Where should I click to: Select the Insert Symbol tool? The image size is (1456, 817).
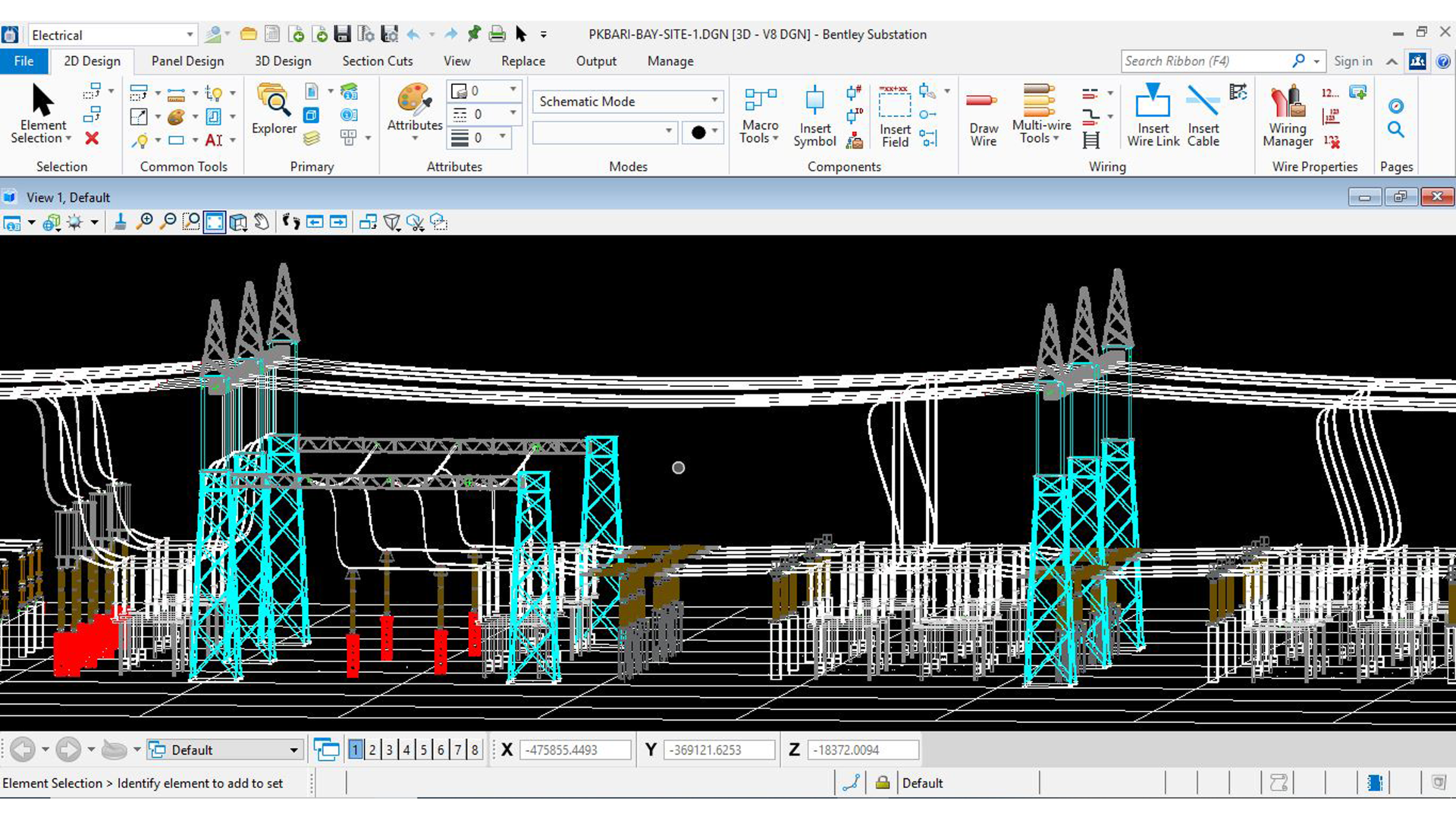814,115
